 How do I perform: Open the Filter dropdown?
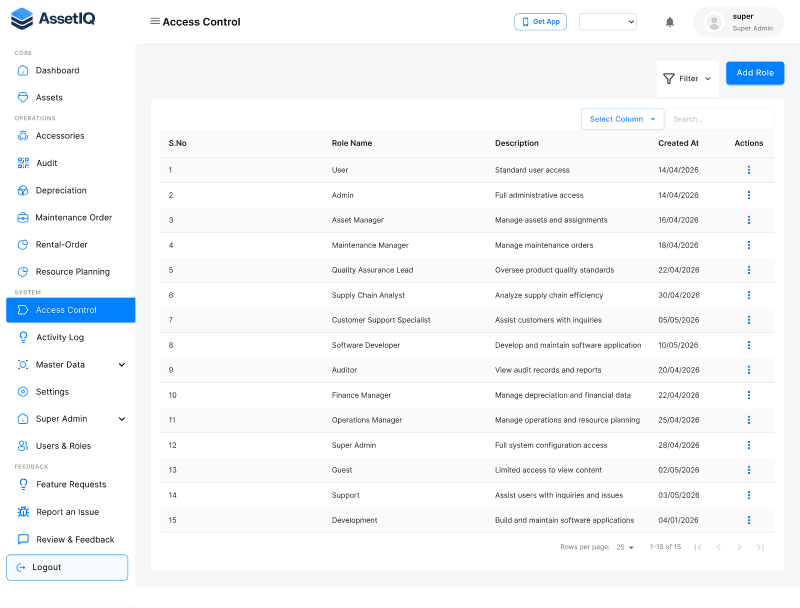click(687, 79)
